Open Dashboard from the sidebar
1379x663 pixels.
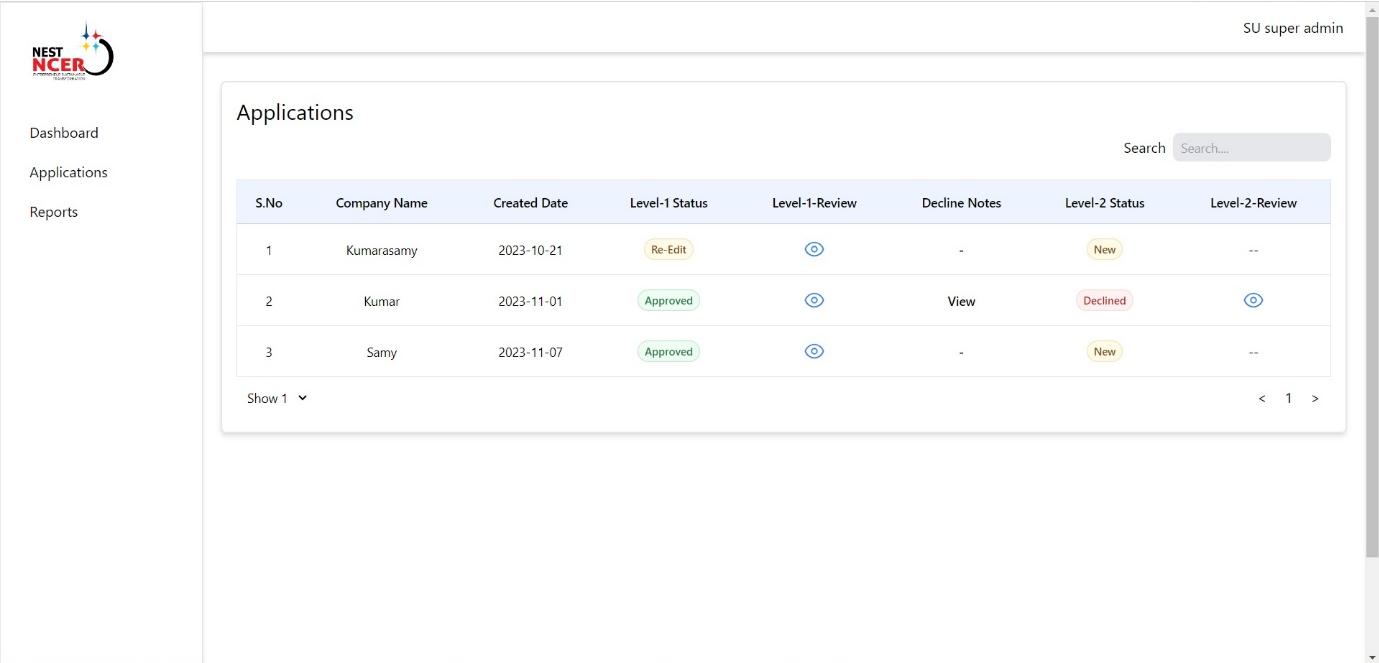pos(64,133)
